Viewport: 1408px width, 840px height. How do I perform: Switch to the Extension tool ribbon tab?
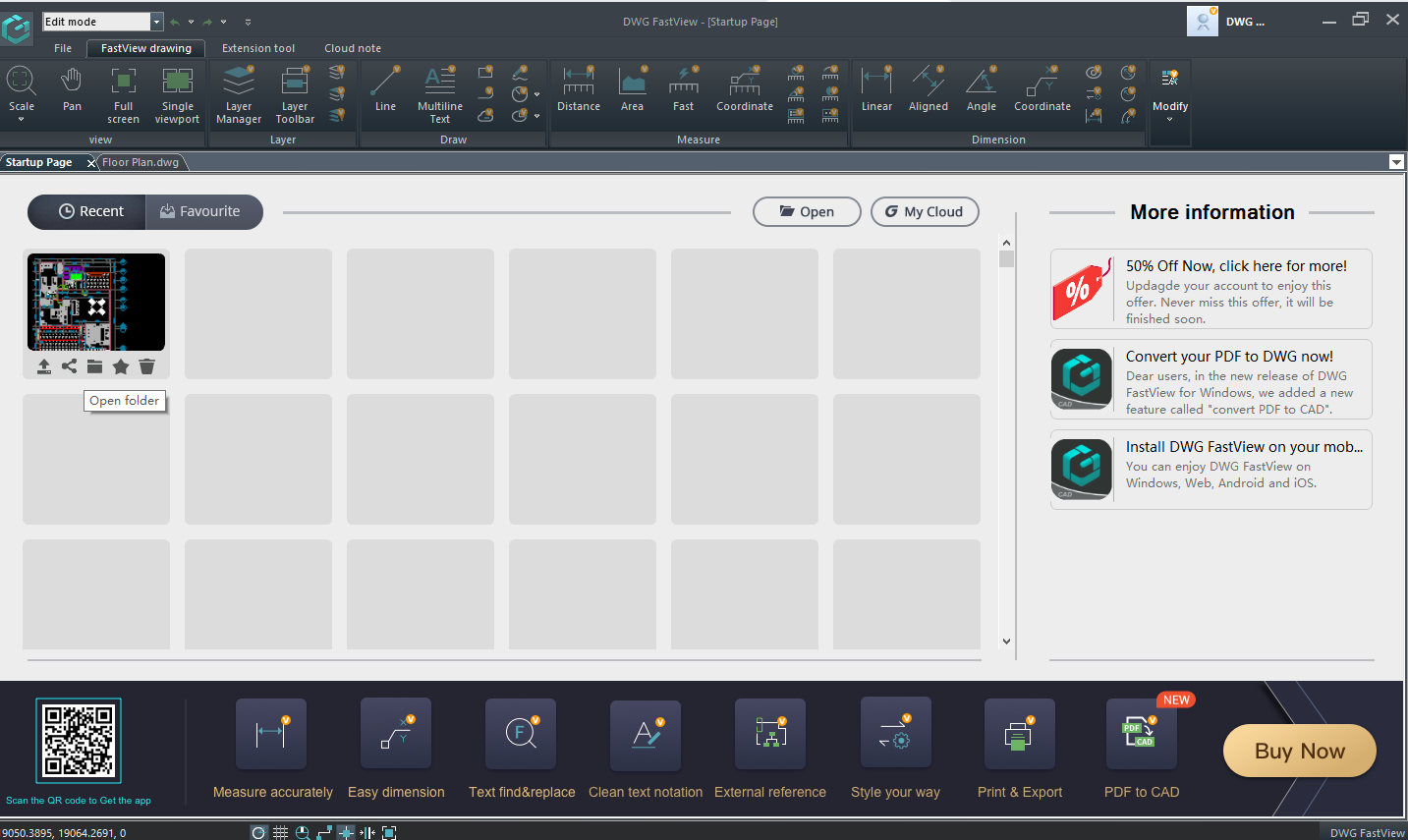[258, 48]
